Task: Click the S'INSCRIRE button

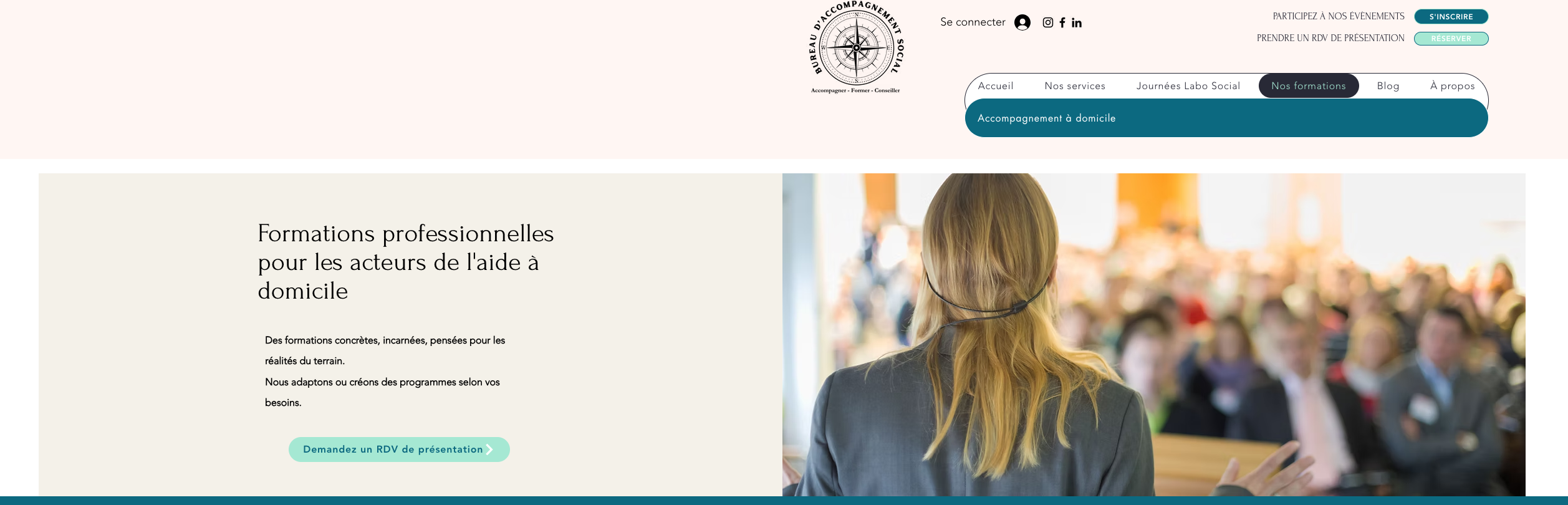Action: click(1451, 17)
